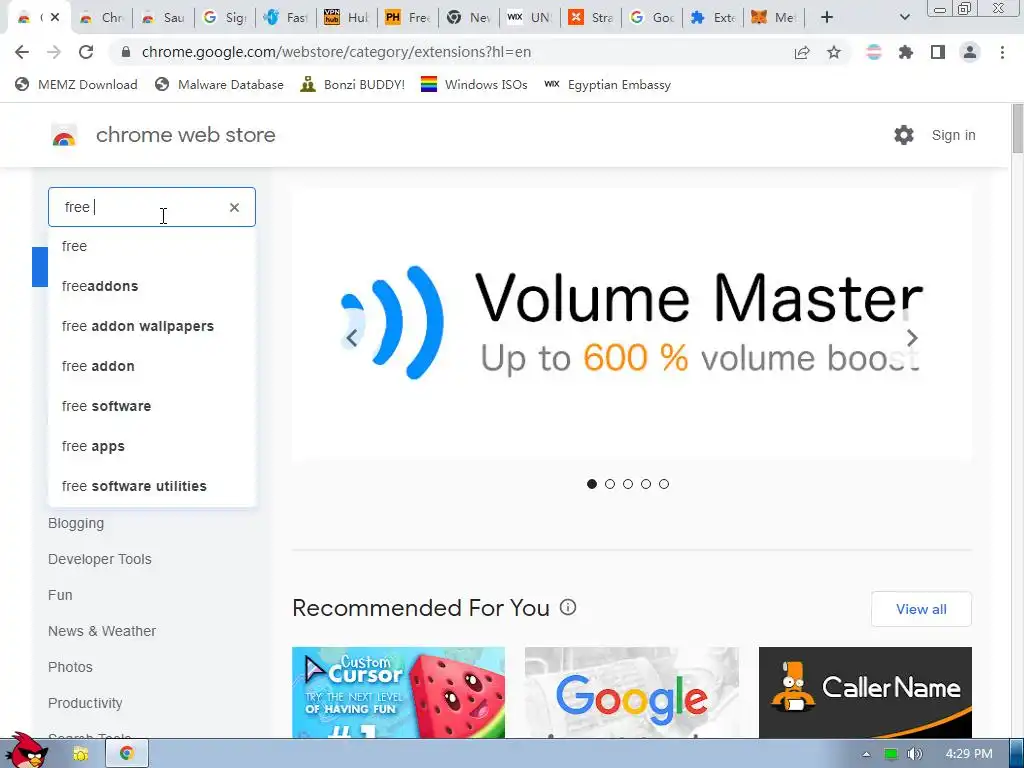This screenshot has height=768, width=1024.
Task: Click the share page icon in address bar
Action: 802,52
